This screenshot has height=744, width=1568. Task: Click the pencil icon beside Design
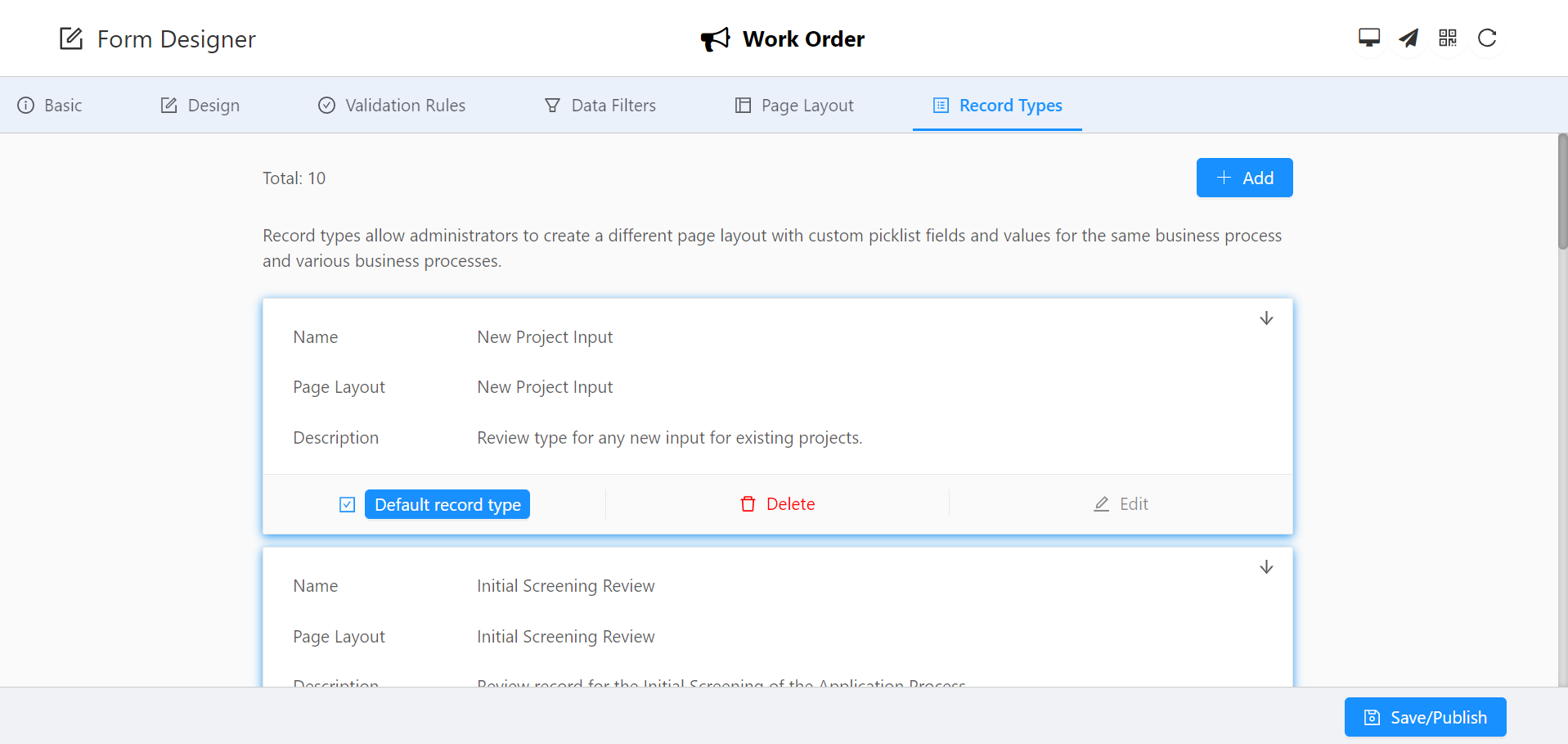[169, 106]
